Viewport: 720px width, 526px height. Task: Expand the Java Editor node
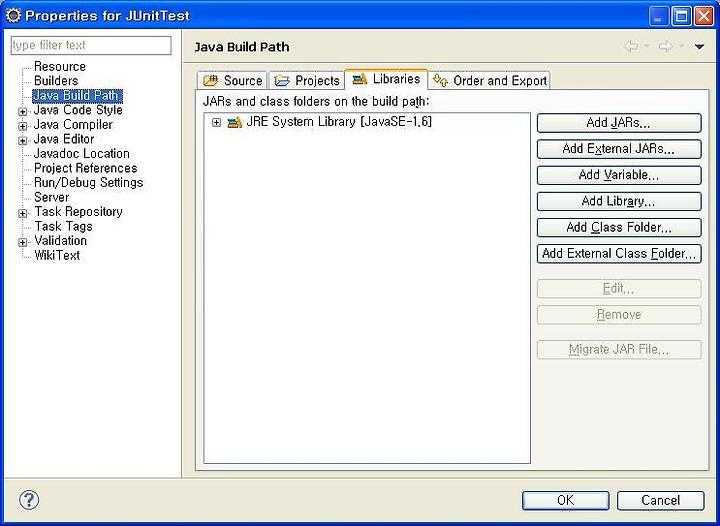pos(22,140)
